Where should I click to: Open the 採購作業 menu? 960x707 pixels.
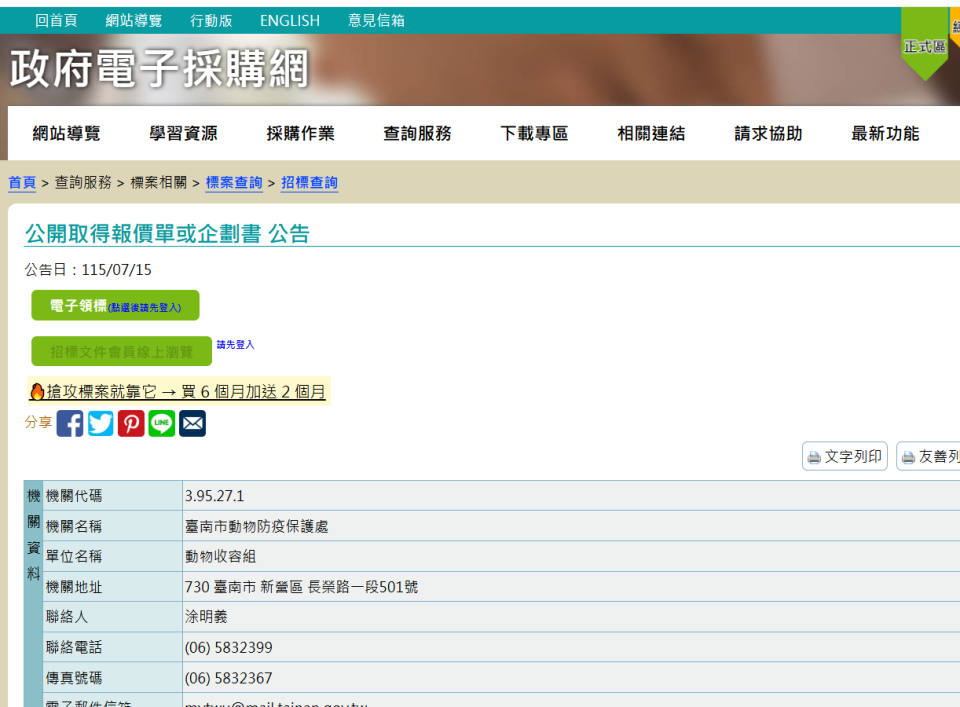coord(300,133)
